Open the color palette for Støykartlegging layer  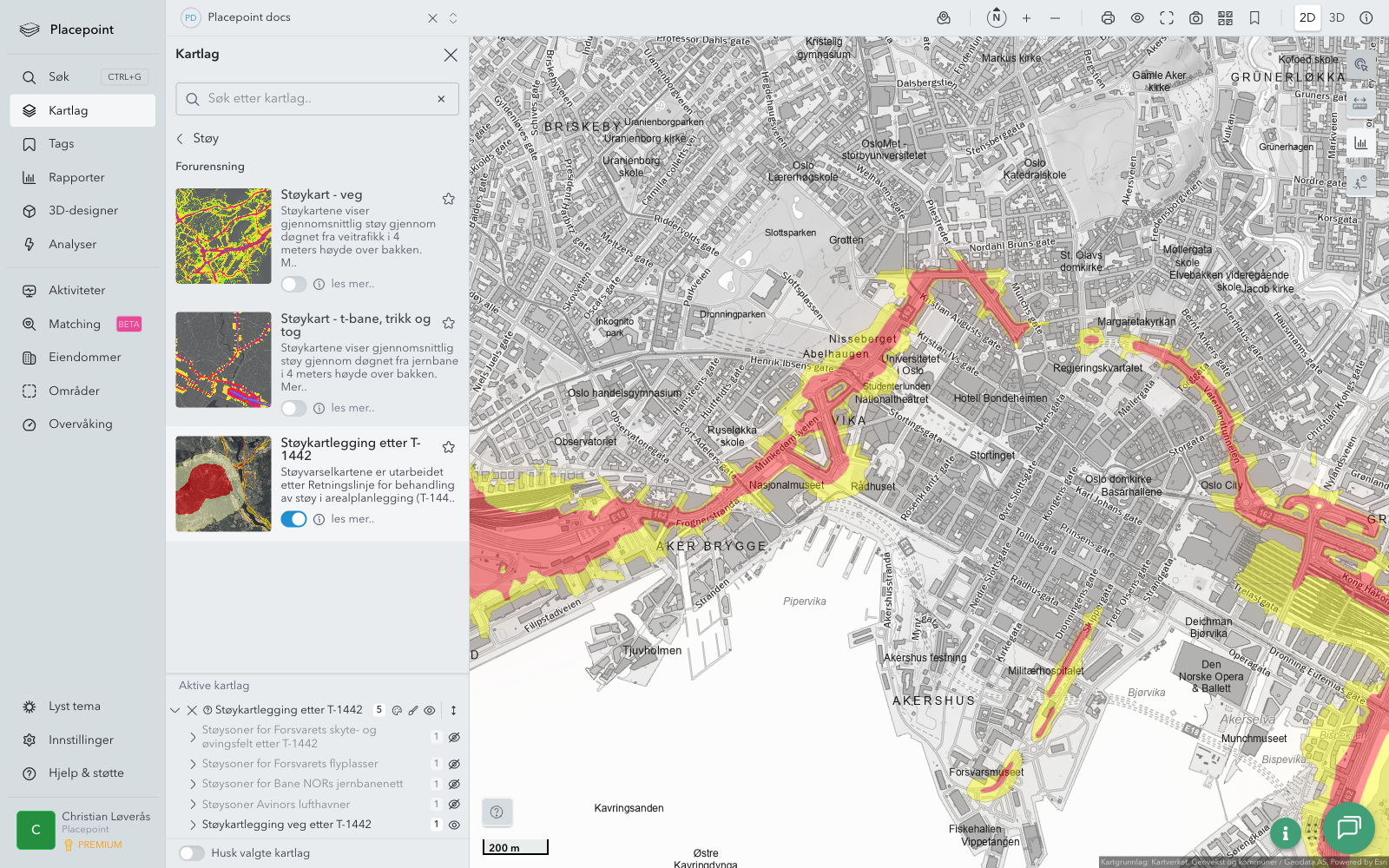397,710
